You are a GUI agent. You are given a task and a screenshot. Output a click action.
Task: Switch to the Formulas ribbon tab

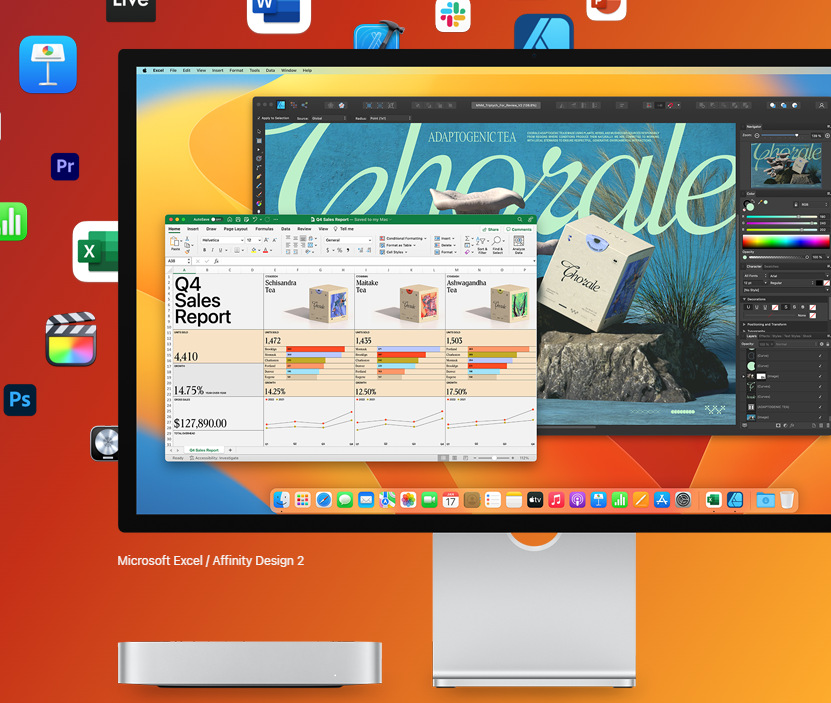[x=264, y=229]
